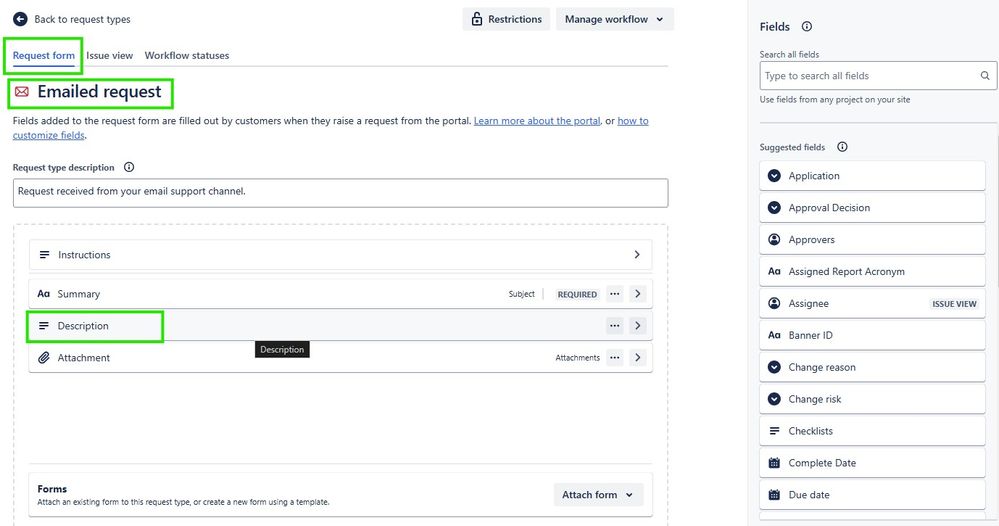Viewport: 999px width, 526px height.
Task: Click the Change reason field icon
Action: 774,367
